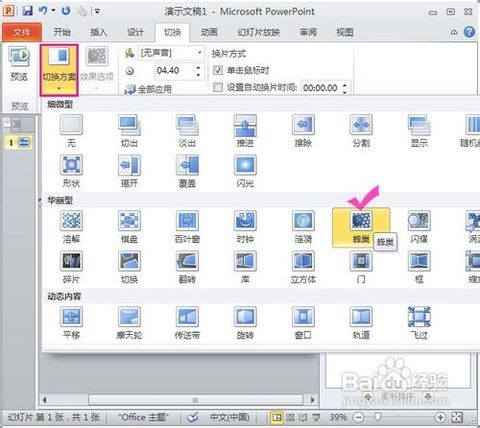Screen dimensions: 480x428
Task: Choose the 百叶窗 (Blinds) transition
Action: [187, 227]
